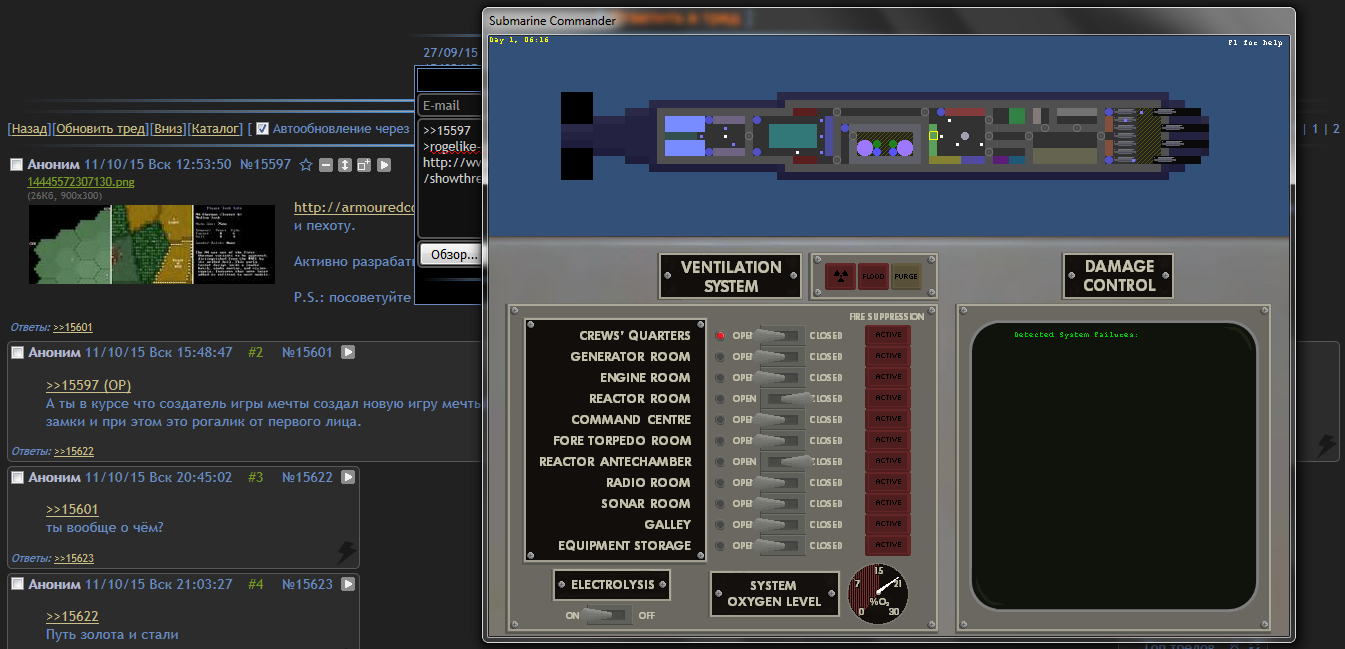The width and height of the screenshot is (1345, 649).
Task: Tick the checkbox on post №15623
Action: tap(17, 584)
